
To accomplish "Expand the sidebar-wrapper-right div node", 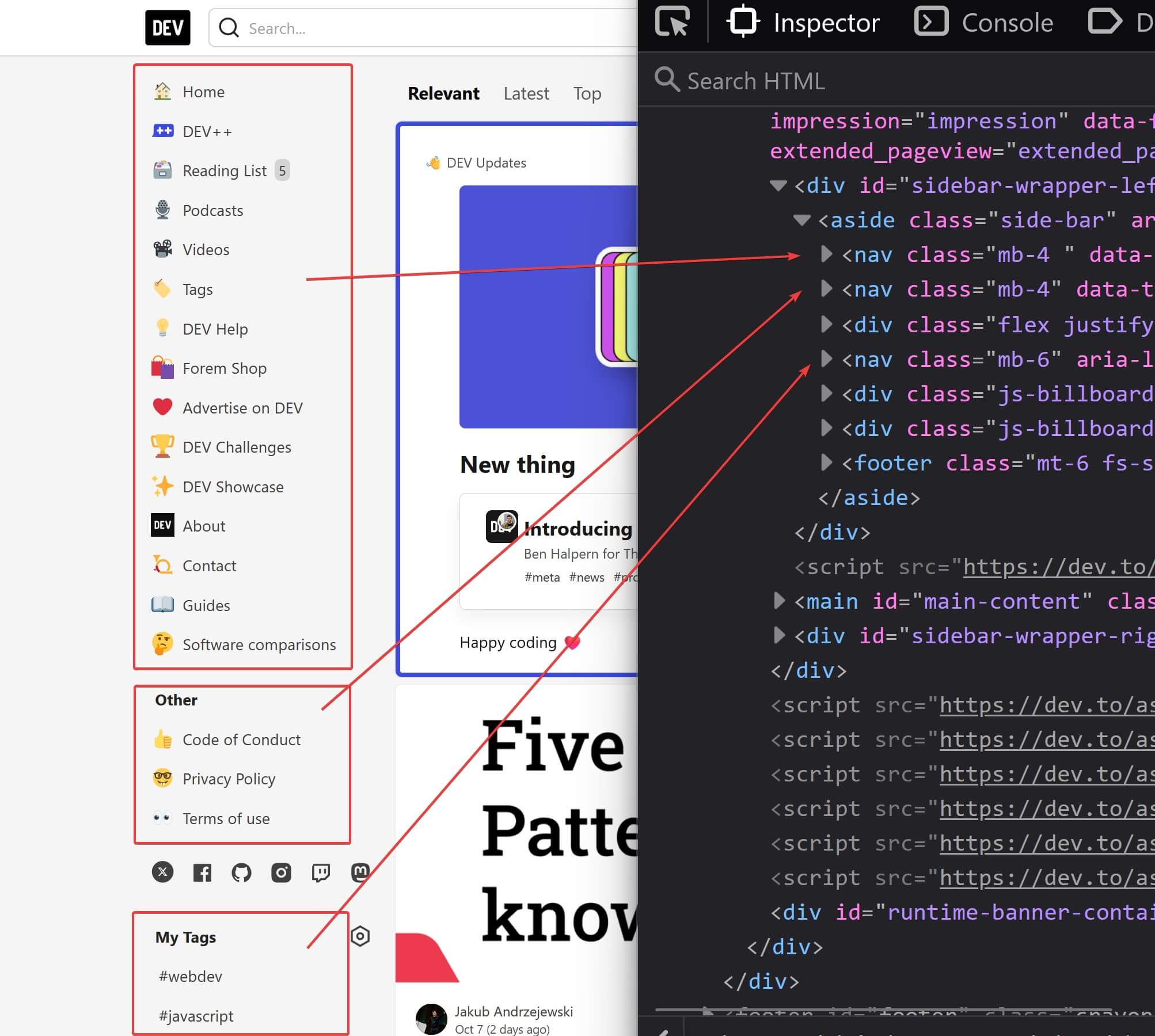I will coord(778,636).
